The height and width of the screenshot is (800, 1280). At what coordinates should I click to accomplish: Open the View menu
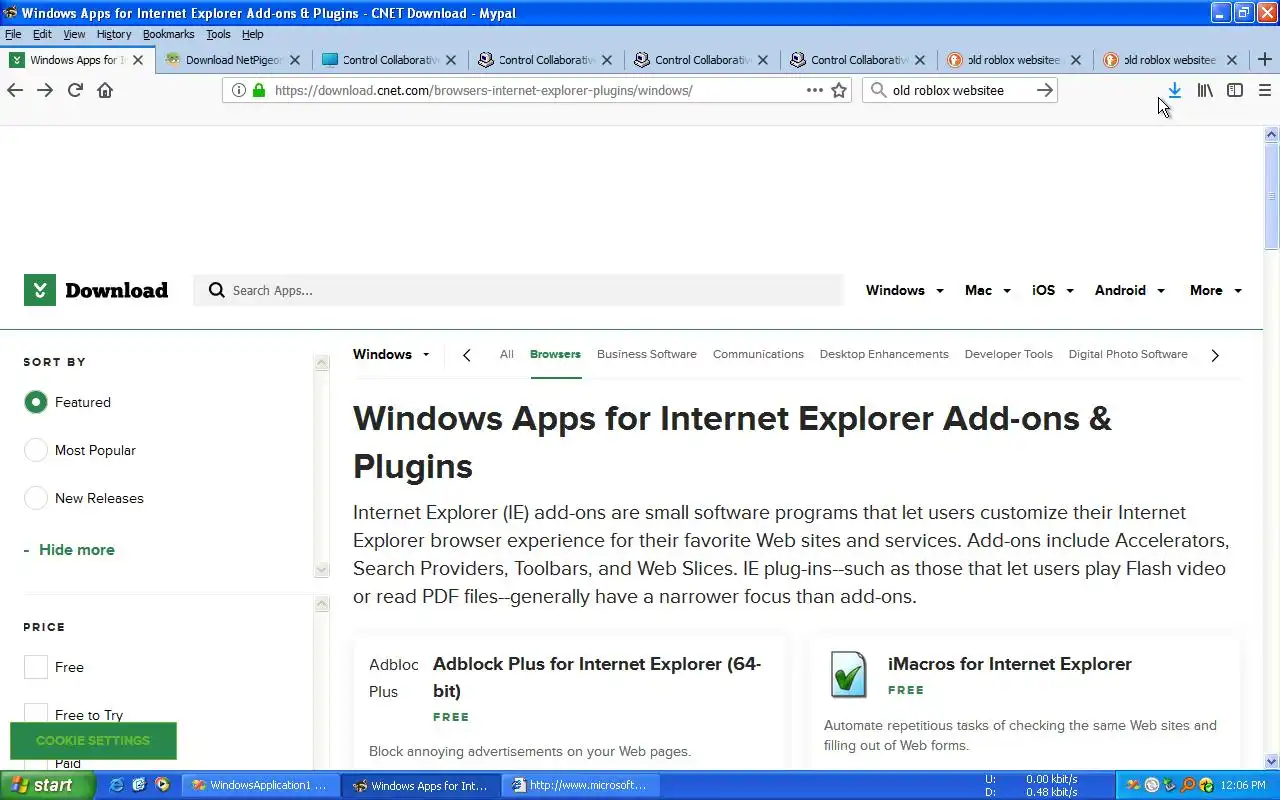(x=74, y=34)
